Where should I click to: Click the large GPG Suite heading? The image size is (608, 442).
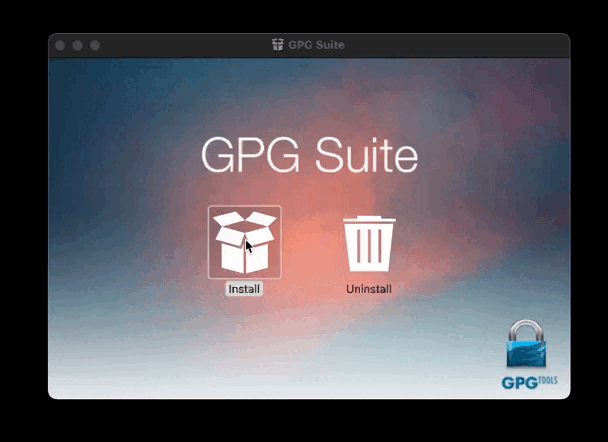(309, 155)
